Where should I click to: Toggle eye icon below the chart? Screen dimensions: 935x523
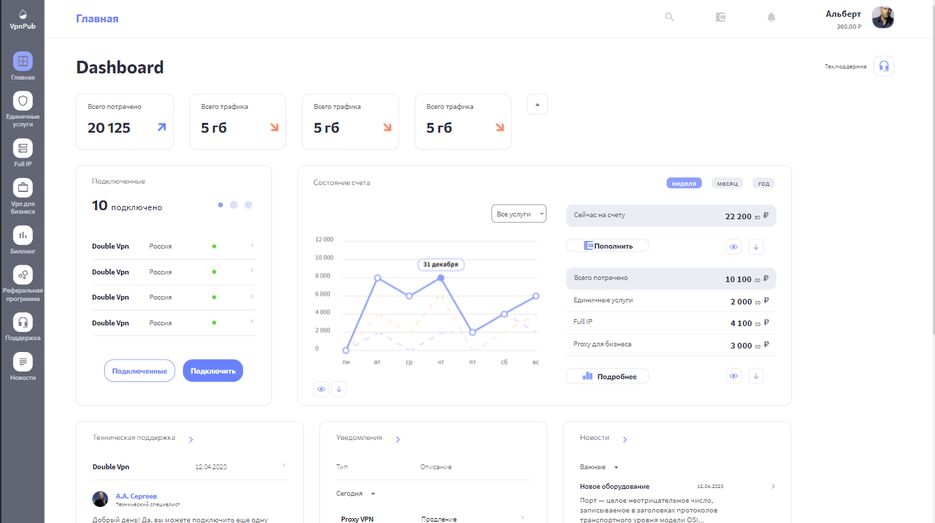323,389
